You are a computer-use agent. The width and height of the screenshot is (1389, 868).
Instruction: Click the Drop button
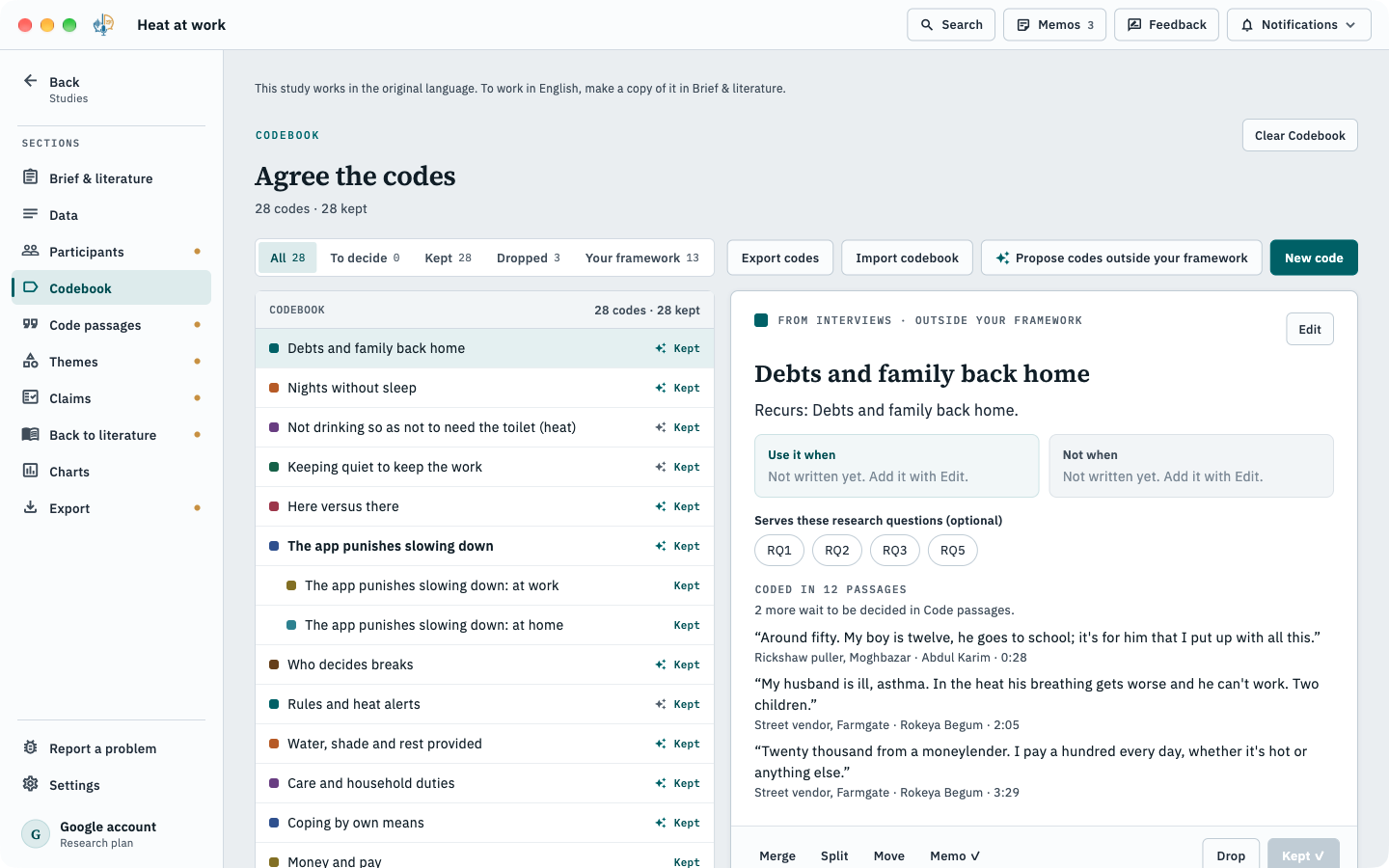[x=1231, y=855]
